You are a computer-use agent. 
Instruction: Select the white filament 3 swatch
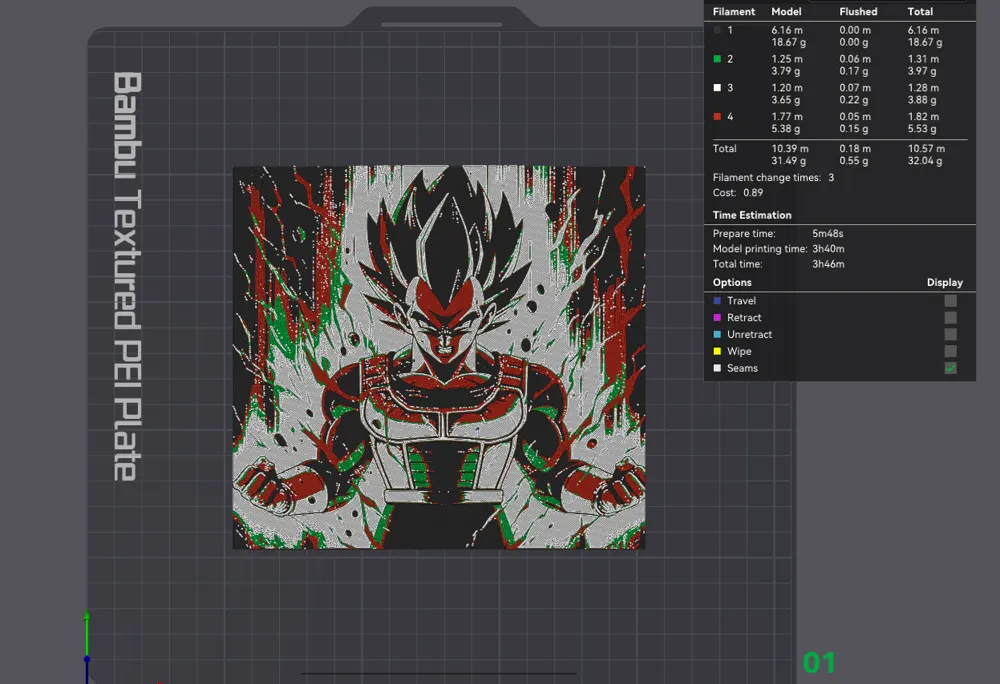[x=717, y=88]
